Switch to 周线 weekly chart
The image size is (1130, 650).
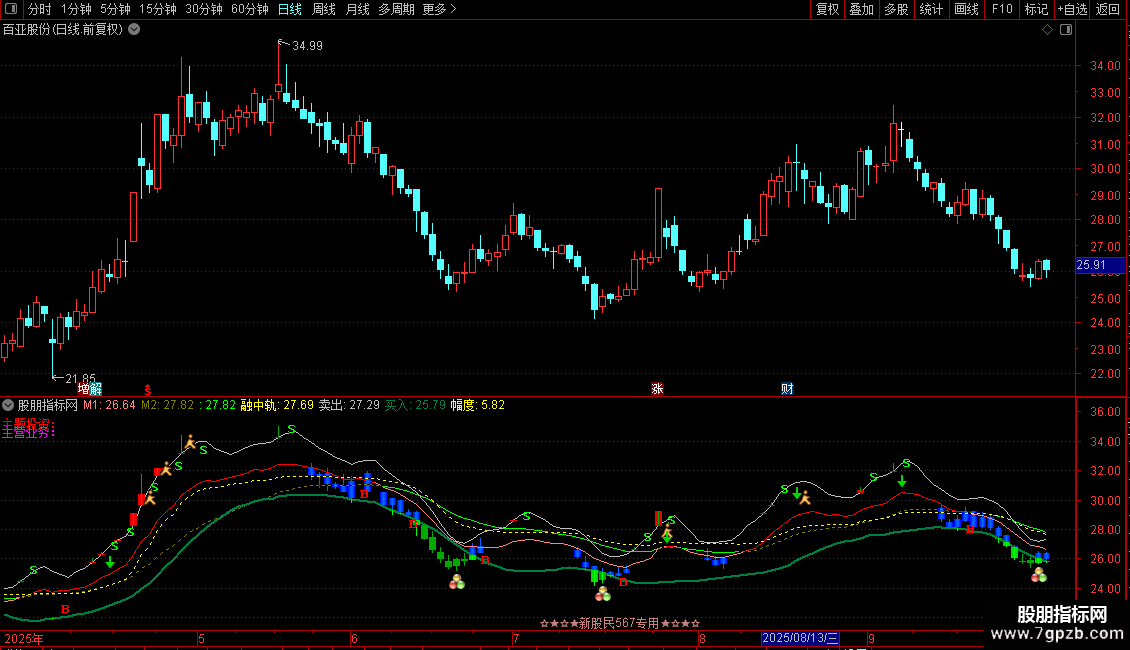pyautogui.click(x=324, y=9)
